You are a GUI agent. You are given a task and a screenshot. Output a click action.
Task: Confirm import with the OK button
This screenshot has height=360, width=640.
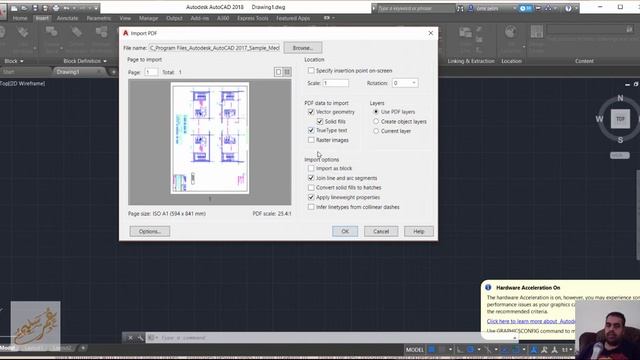[345, 231]
